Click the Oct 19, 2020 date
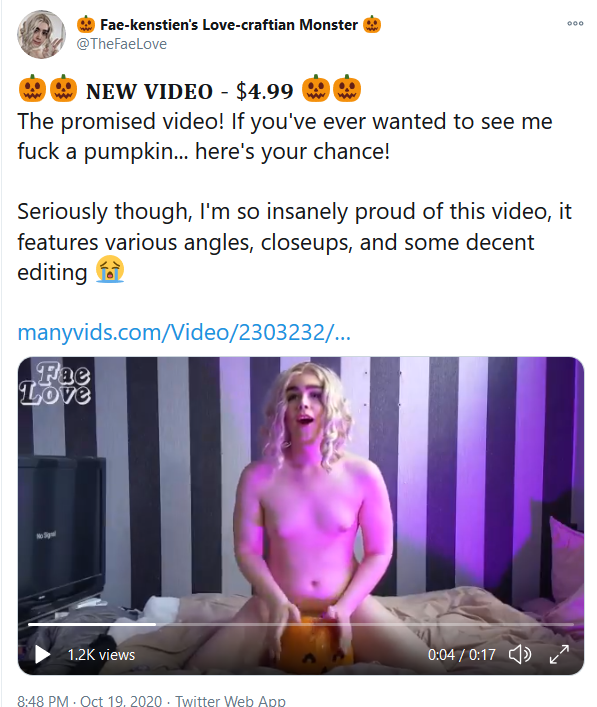 click(x=121, y=700)
